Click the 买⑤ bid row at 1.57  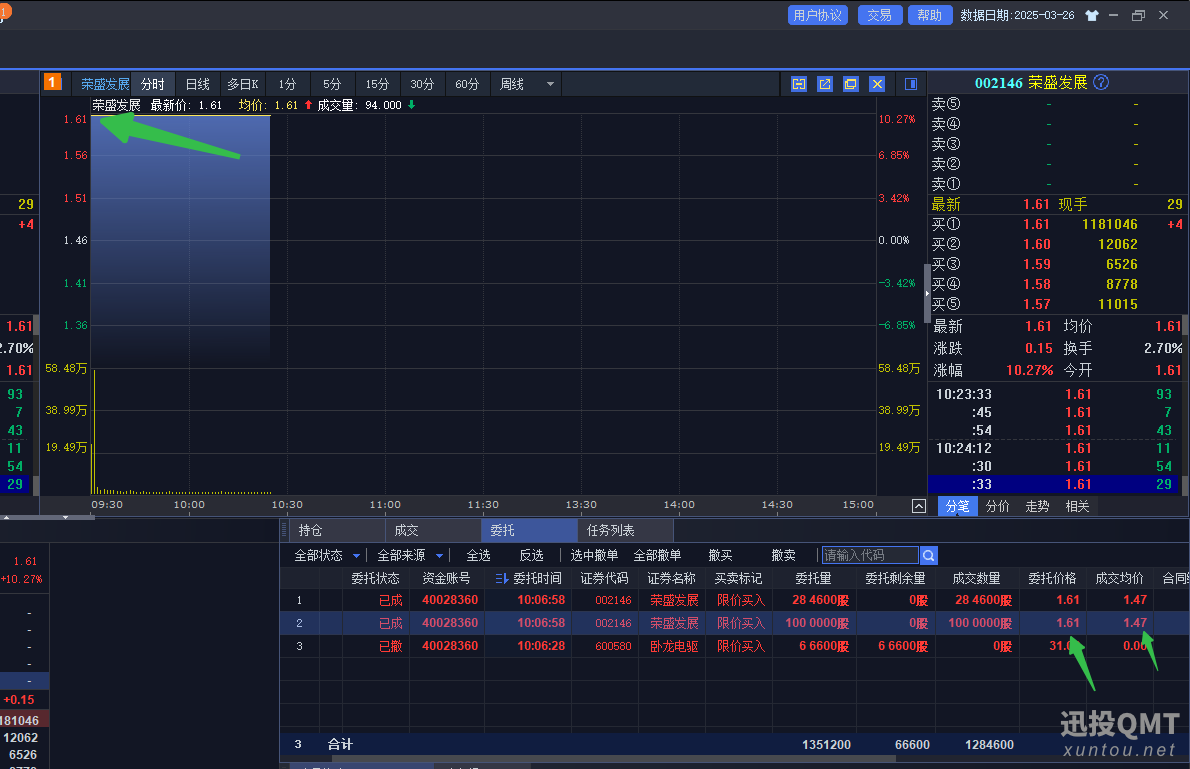tap(1056, 304)
